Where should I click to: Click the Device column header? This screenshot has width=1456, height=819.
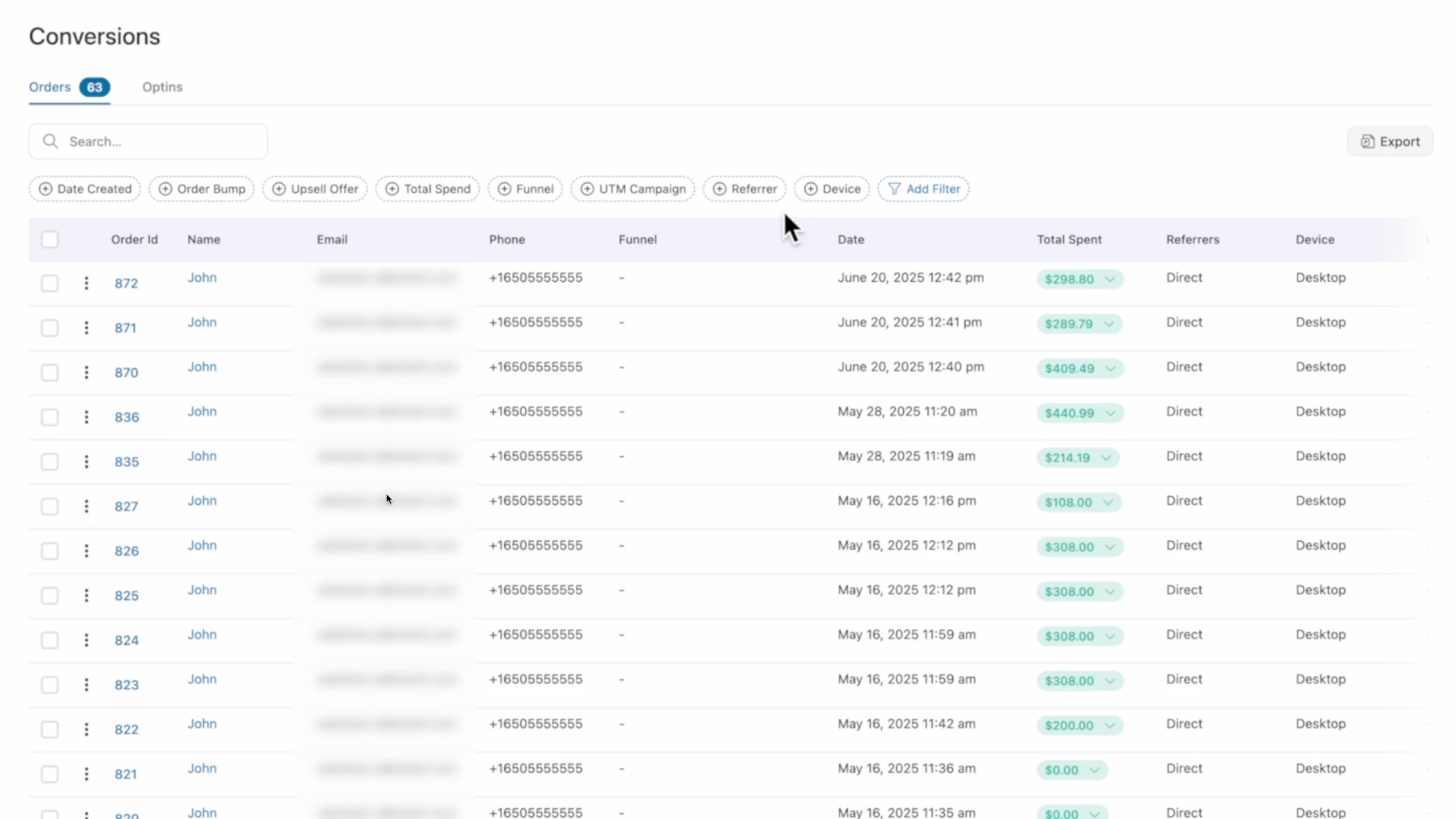pos(1315,240)
